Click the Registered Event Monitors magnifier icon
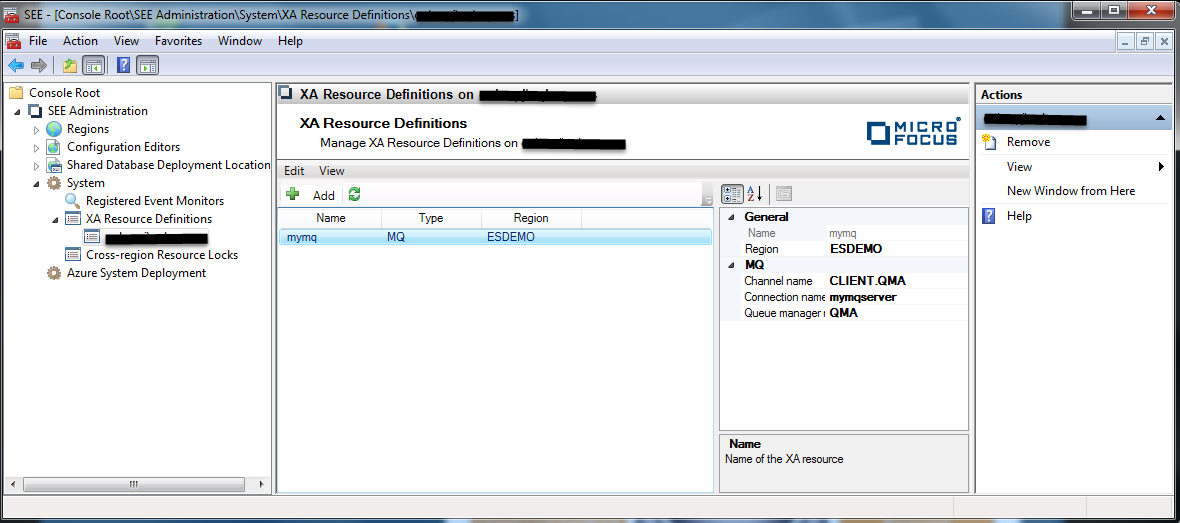1180x523 pixels. click(x=73, y=201)
